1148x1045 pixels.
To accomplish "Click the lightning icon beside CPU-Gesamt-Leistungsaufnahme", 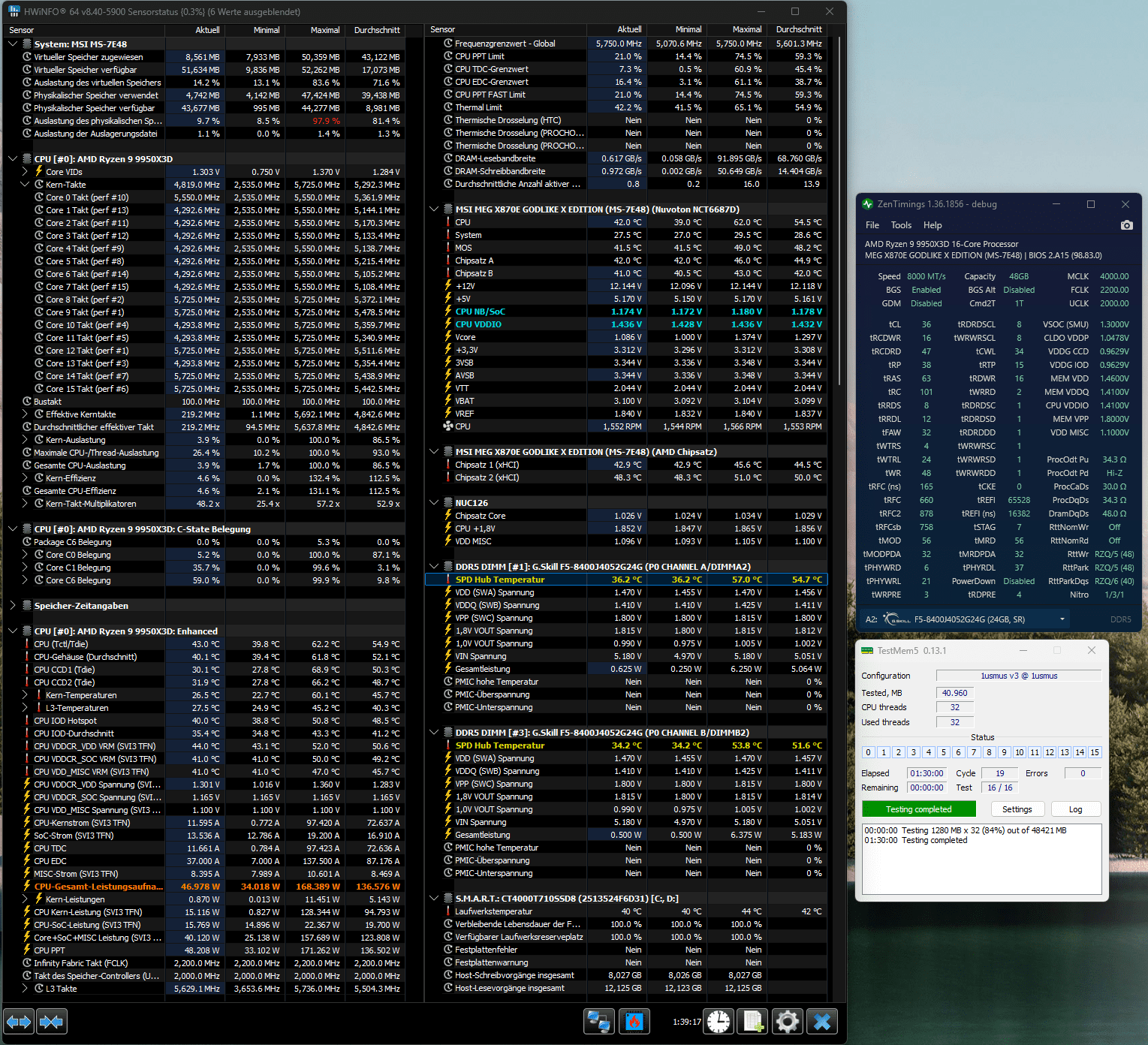I will click(27, 887).
